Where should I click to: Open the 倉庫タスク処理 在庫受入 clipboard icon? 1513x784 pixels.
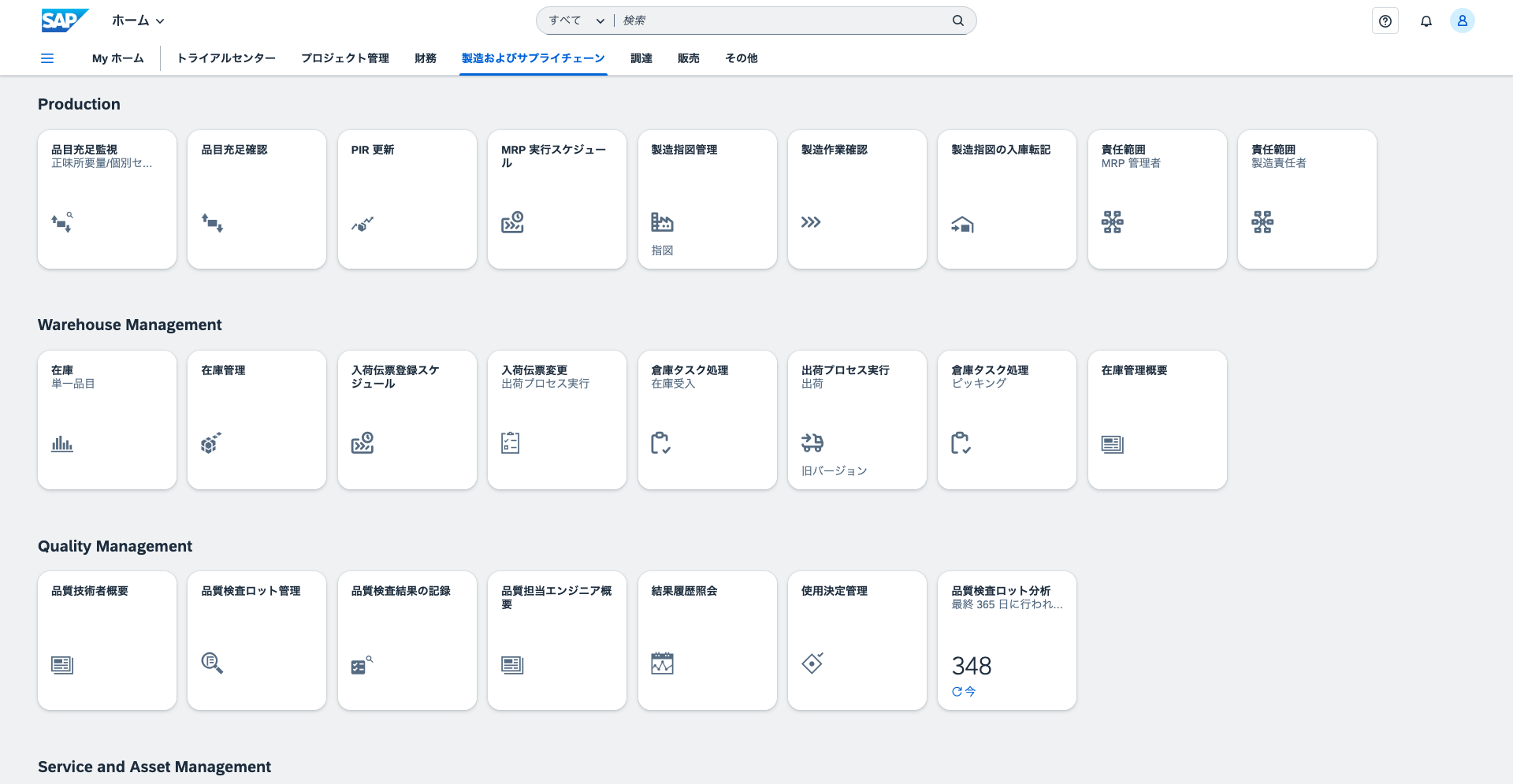coord(661,443)
